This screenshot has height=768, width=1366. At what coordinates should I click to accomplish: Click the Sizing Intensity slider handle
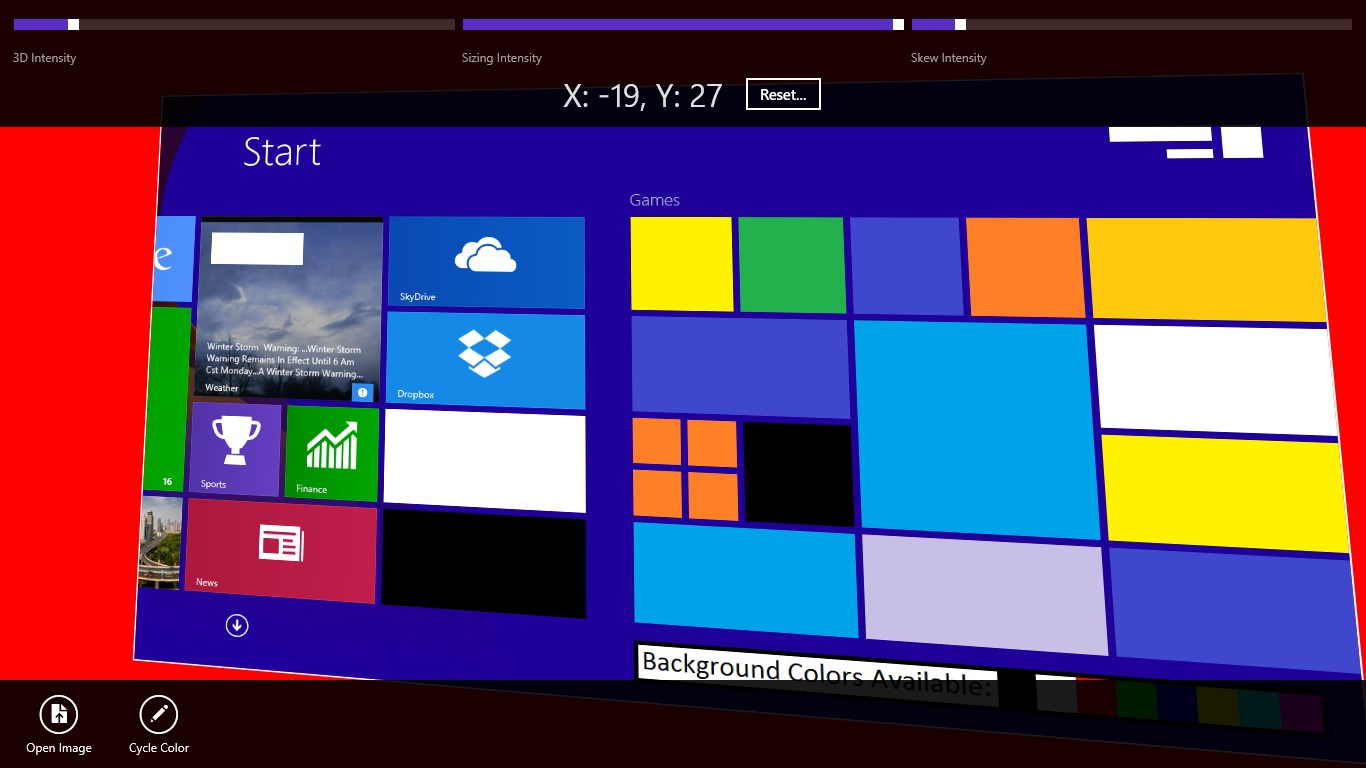pyautogui.click(x=898, y=24)
